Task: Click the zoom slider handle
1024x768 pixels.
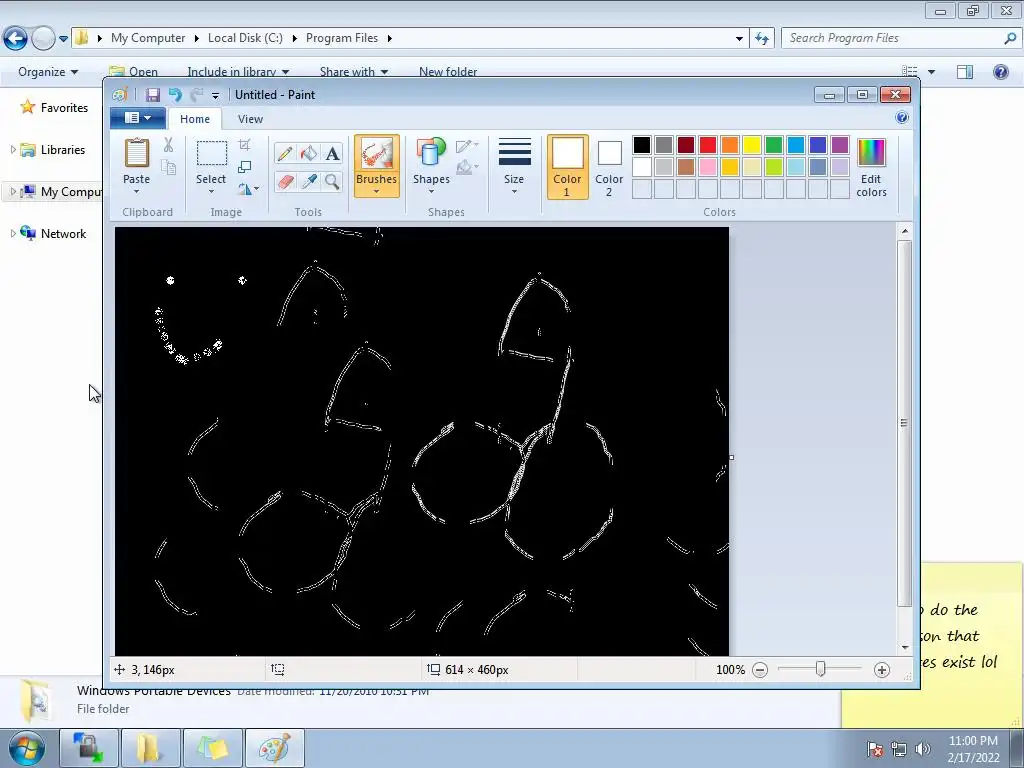Action: click(821, 669)
